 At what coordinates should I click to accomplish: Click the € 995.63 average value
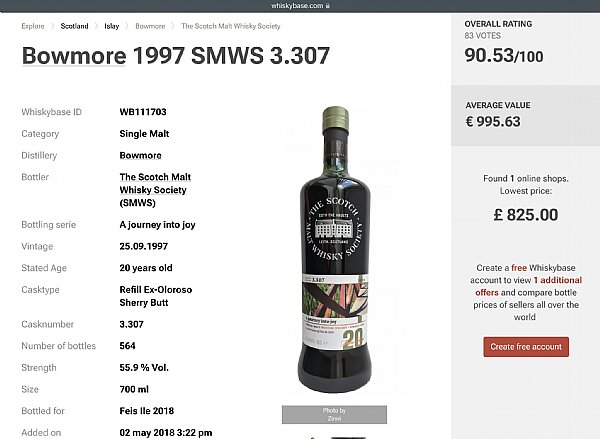(x=493, y=122)
